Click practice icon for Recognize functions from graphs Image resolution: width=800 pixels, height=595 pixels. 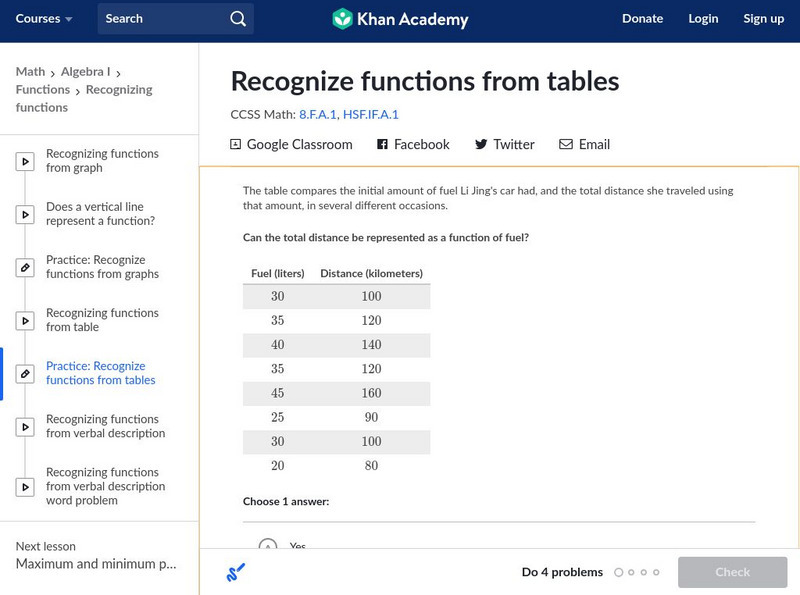(25, 267)
